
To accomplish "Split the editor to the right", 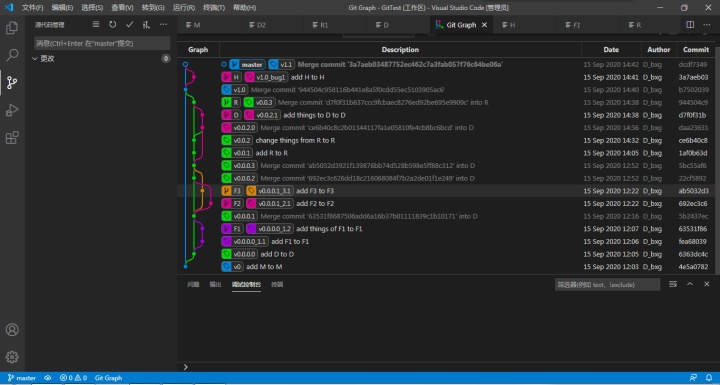I will [x=690, y=24].
